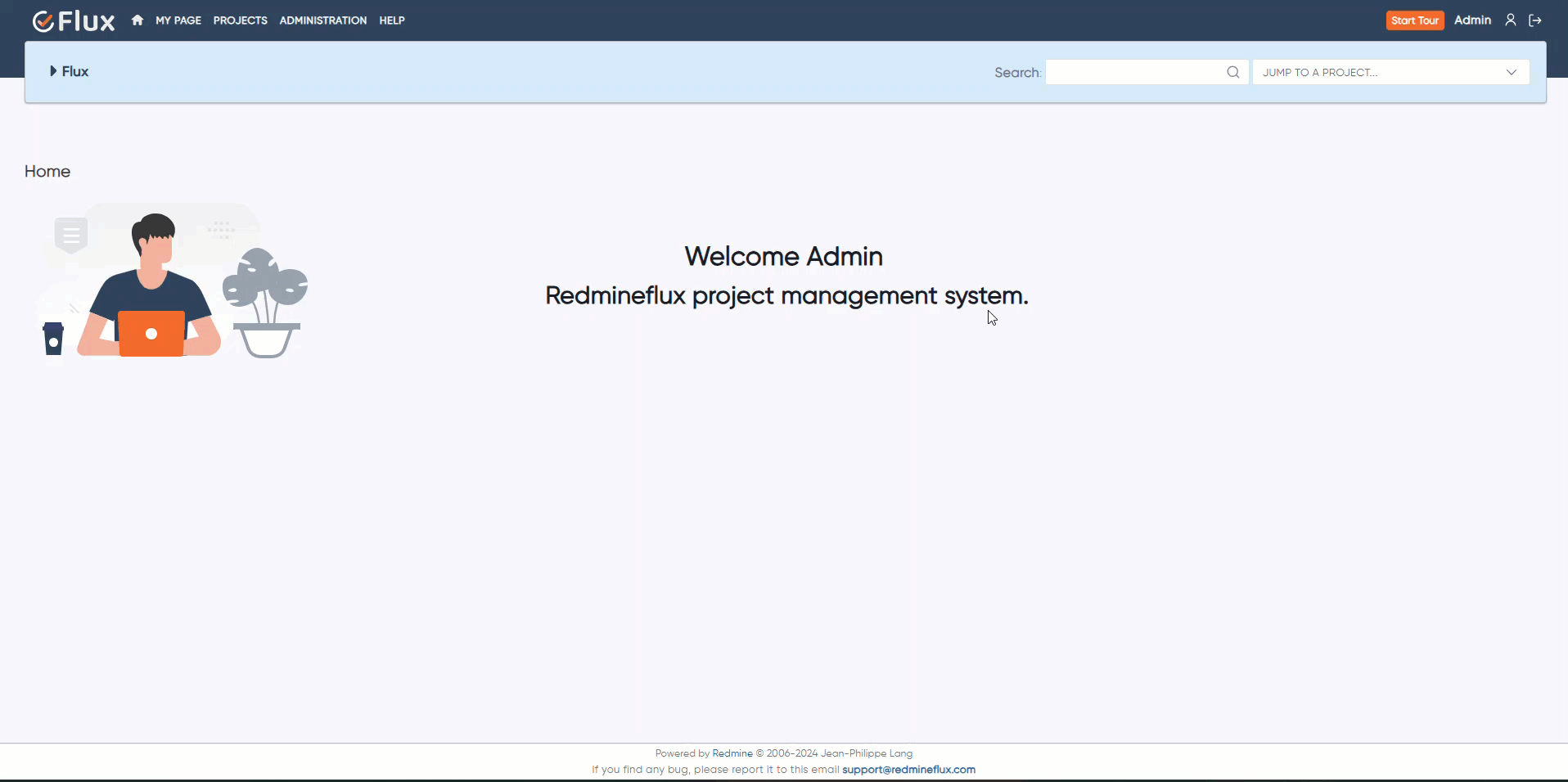Open the Projects menu
This screenshot has height=782, width=1568.
pos(240,20)
